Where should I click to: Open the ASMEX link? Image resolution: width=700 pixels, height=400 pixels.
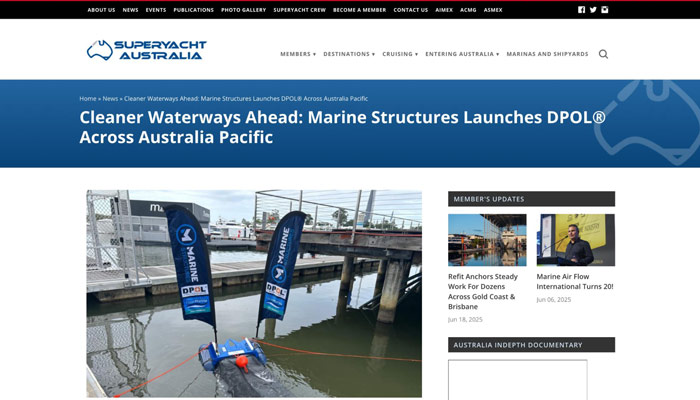click(x=493, y=10)
